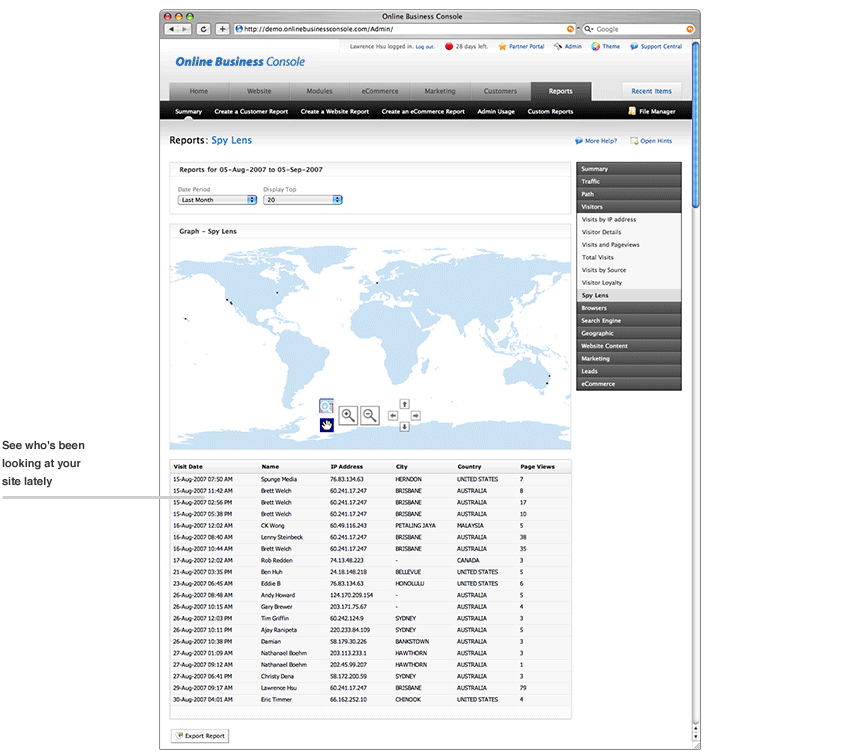Pan the map right with arrow
The height and width of the screenshot is (756, 860).
(416, 415)
